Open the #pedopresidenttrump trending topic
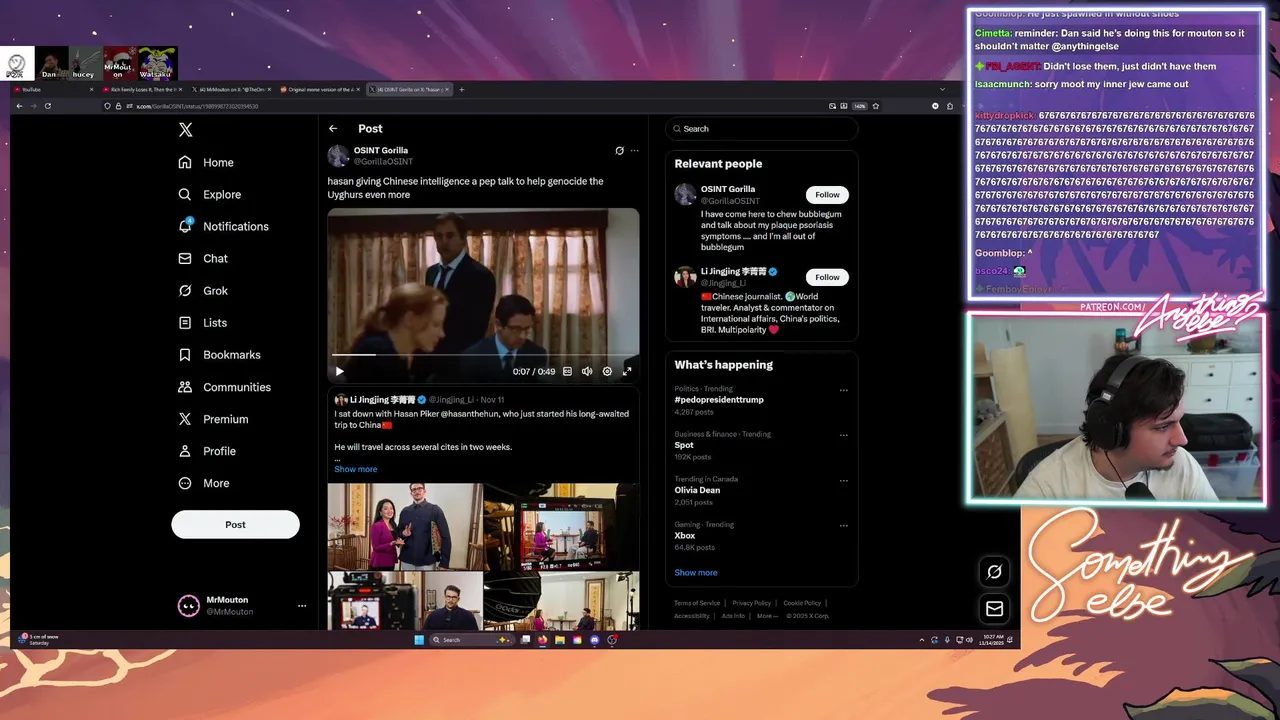This screenshot has width=1280, height=720. [719, 400]
